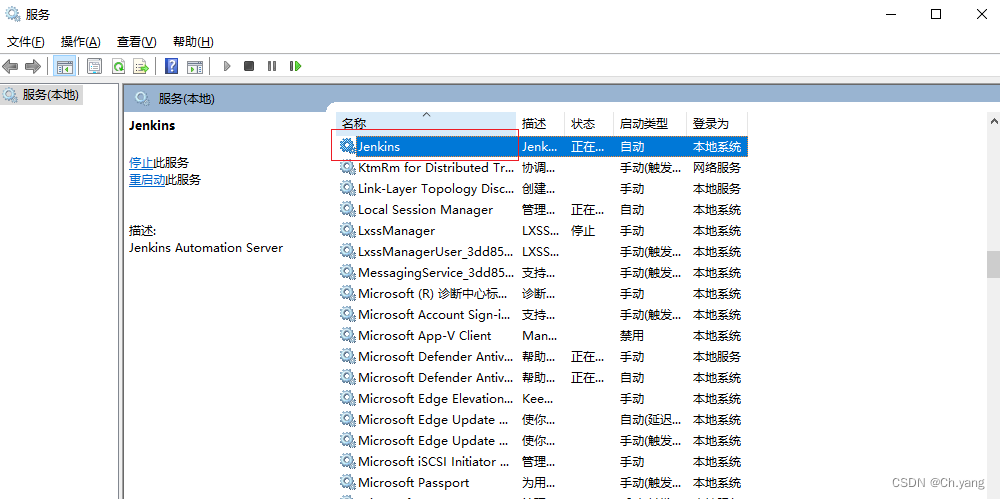Click 网络服务 logon cell of KtmRm row
This screenshot has height=499, width=1000.
click(717, 168)
